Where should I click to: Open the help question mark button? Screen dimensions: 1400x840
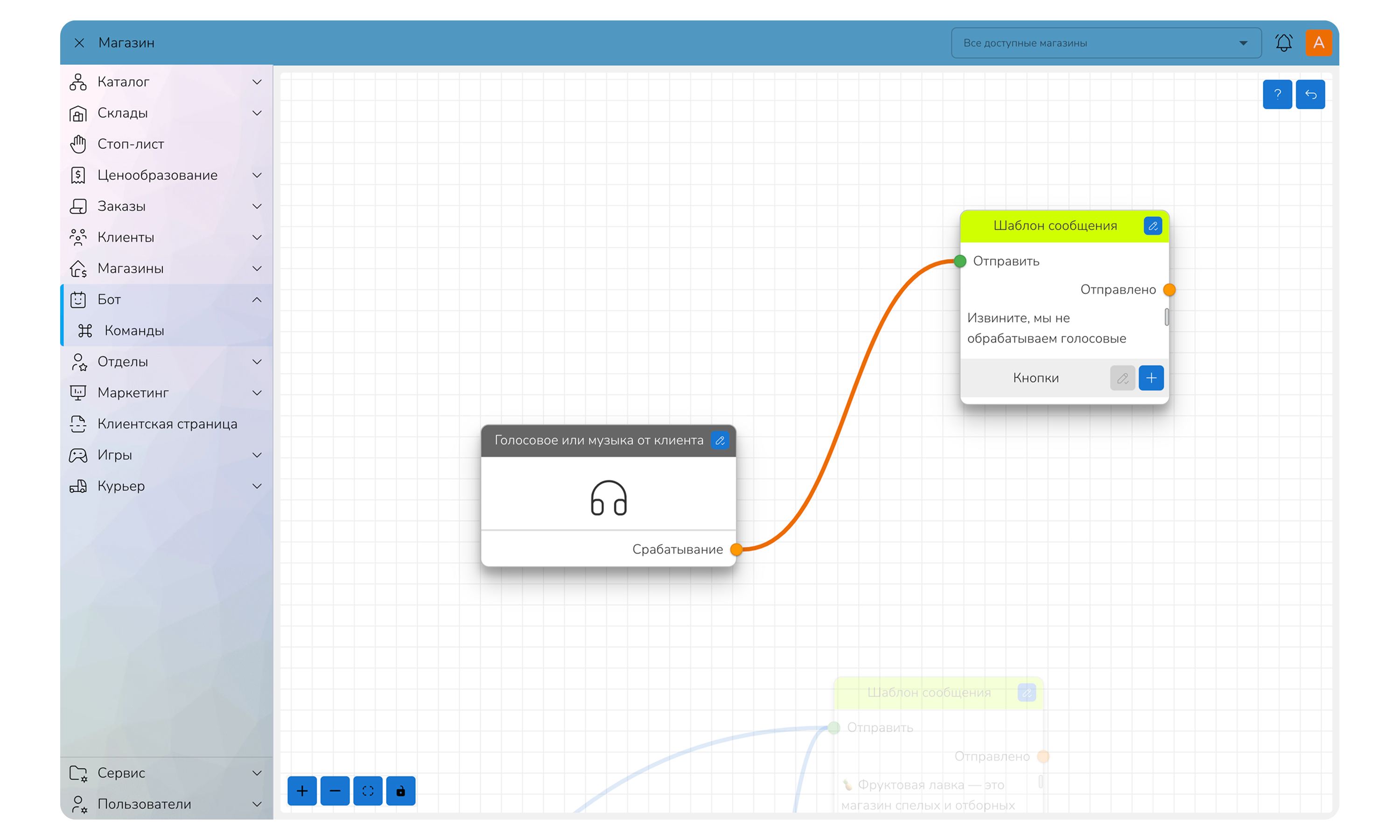point(1277,94)
